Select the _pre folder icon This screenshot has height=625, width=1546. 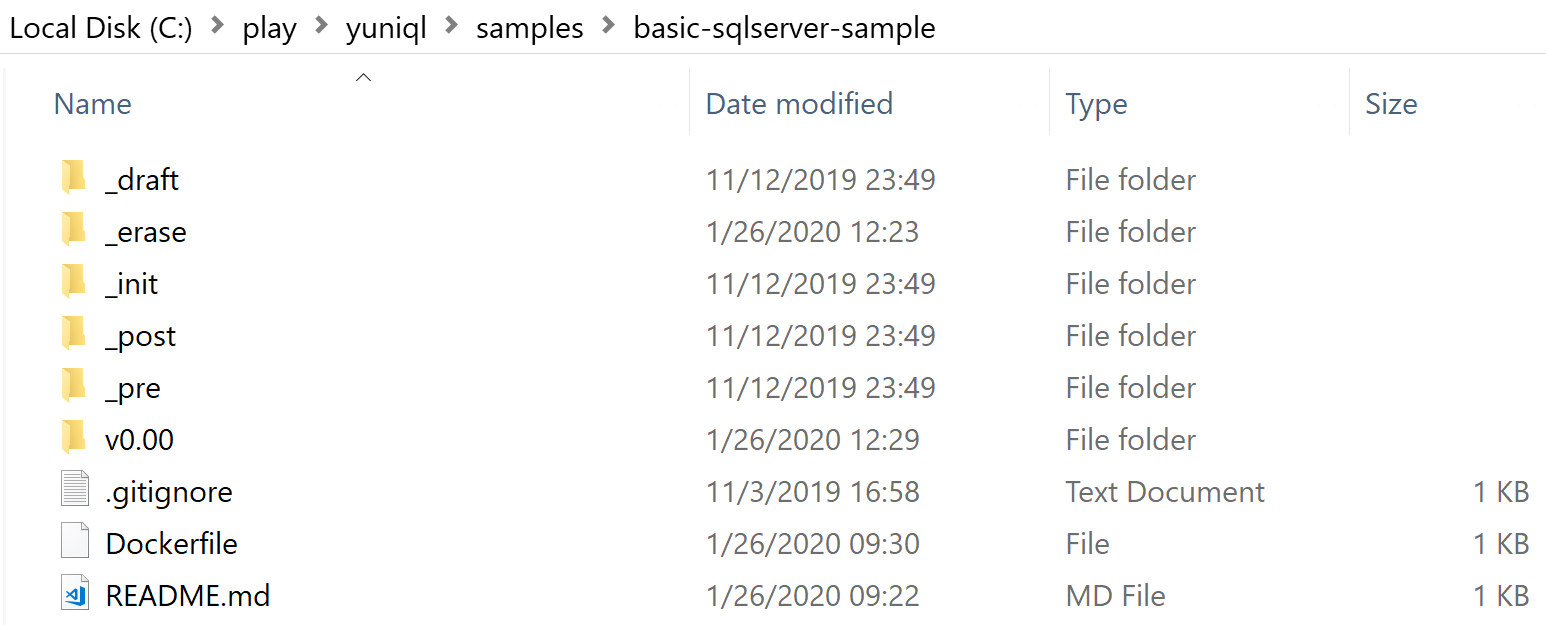click(74, 387)
